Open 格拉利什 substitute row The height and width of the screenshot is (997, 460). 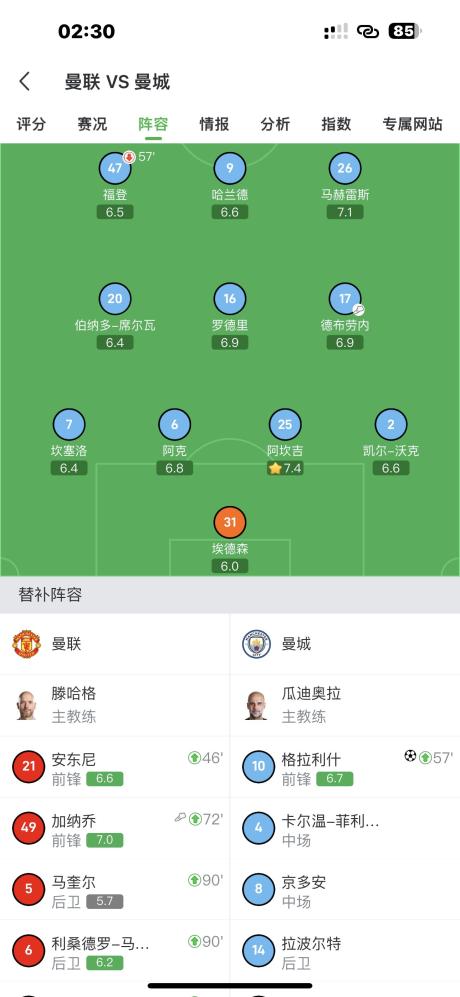coord(345,767)
